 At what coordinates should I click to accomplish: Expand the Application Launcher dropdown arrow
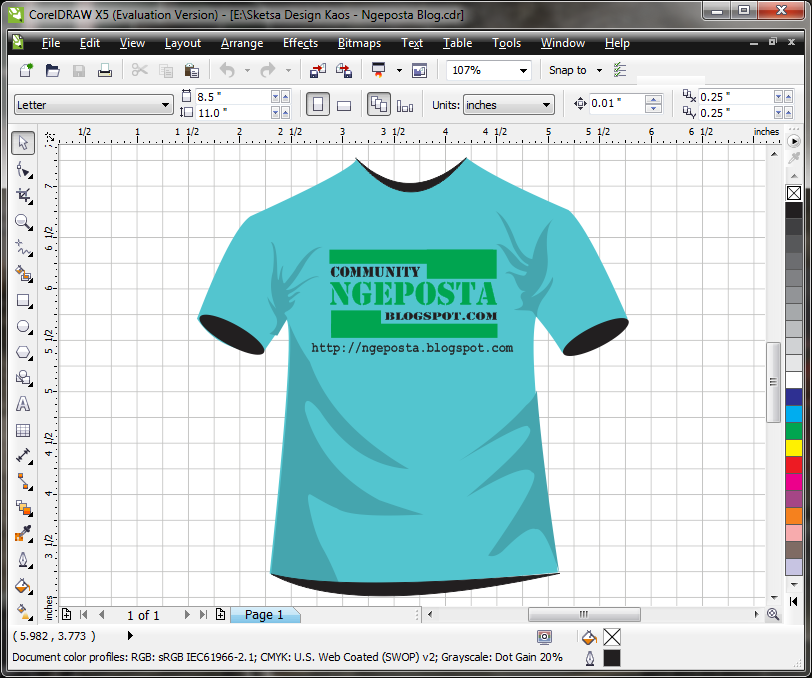pos(399,70)
